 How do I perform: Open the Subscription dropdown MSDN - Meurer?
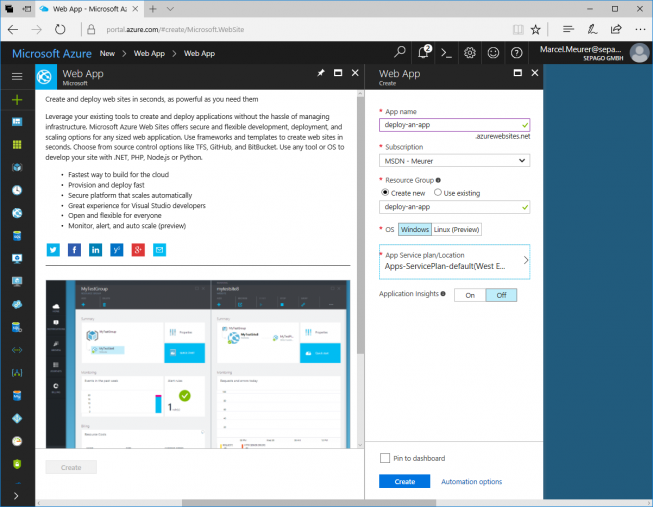[x=454, y=161]
